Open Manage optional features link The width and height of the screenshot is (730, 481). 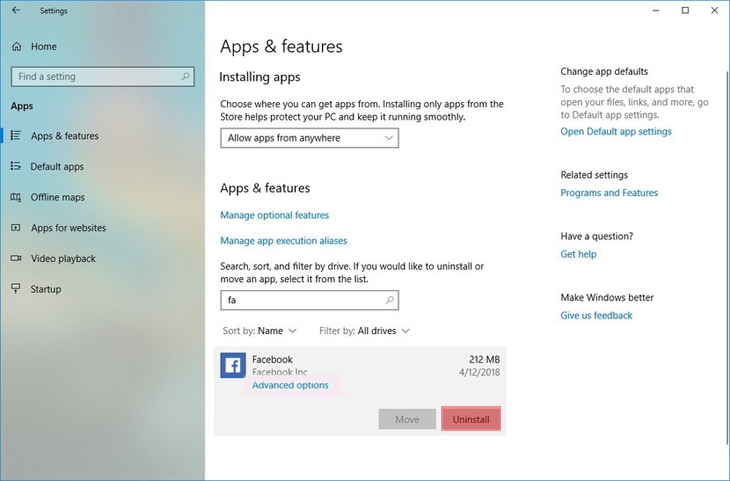pyautogui.click(x=274, y=215)
